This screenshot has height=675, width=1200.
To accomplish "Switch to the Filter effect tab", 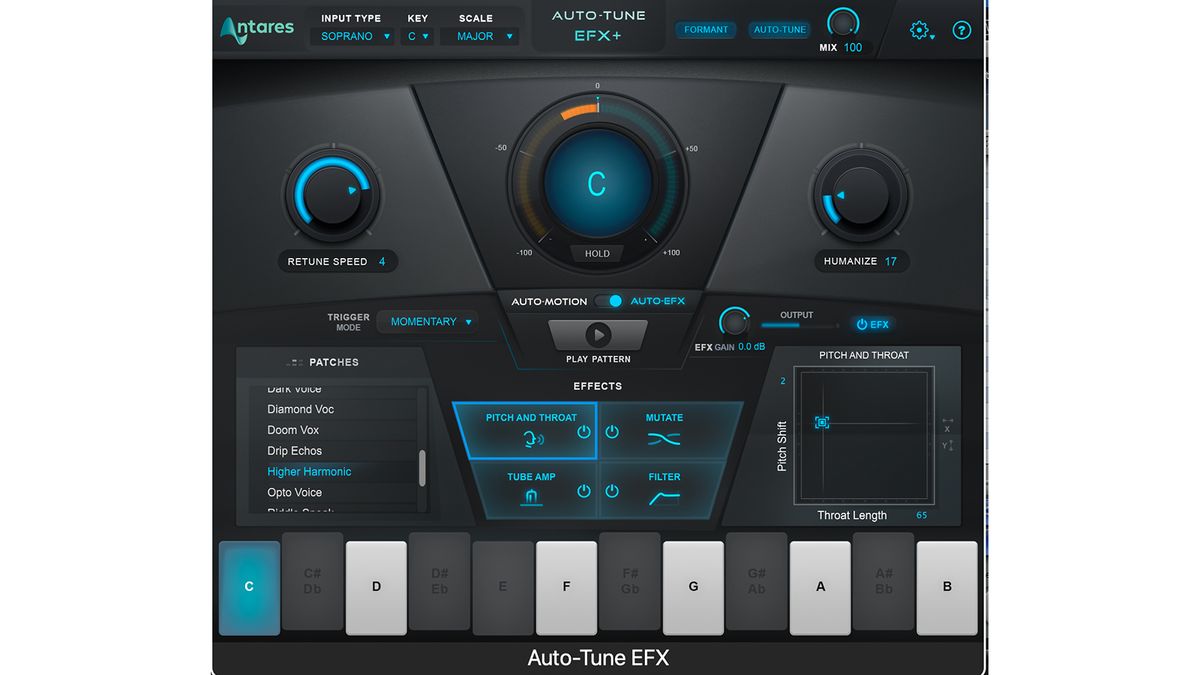I will pos(663,487).
